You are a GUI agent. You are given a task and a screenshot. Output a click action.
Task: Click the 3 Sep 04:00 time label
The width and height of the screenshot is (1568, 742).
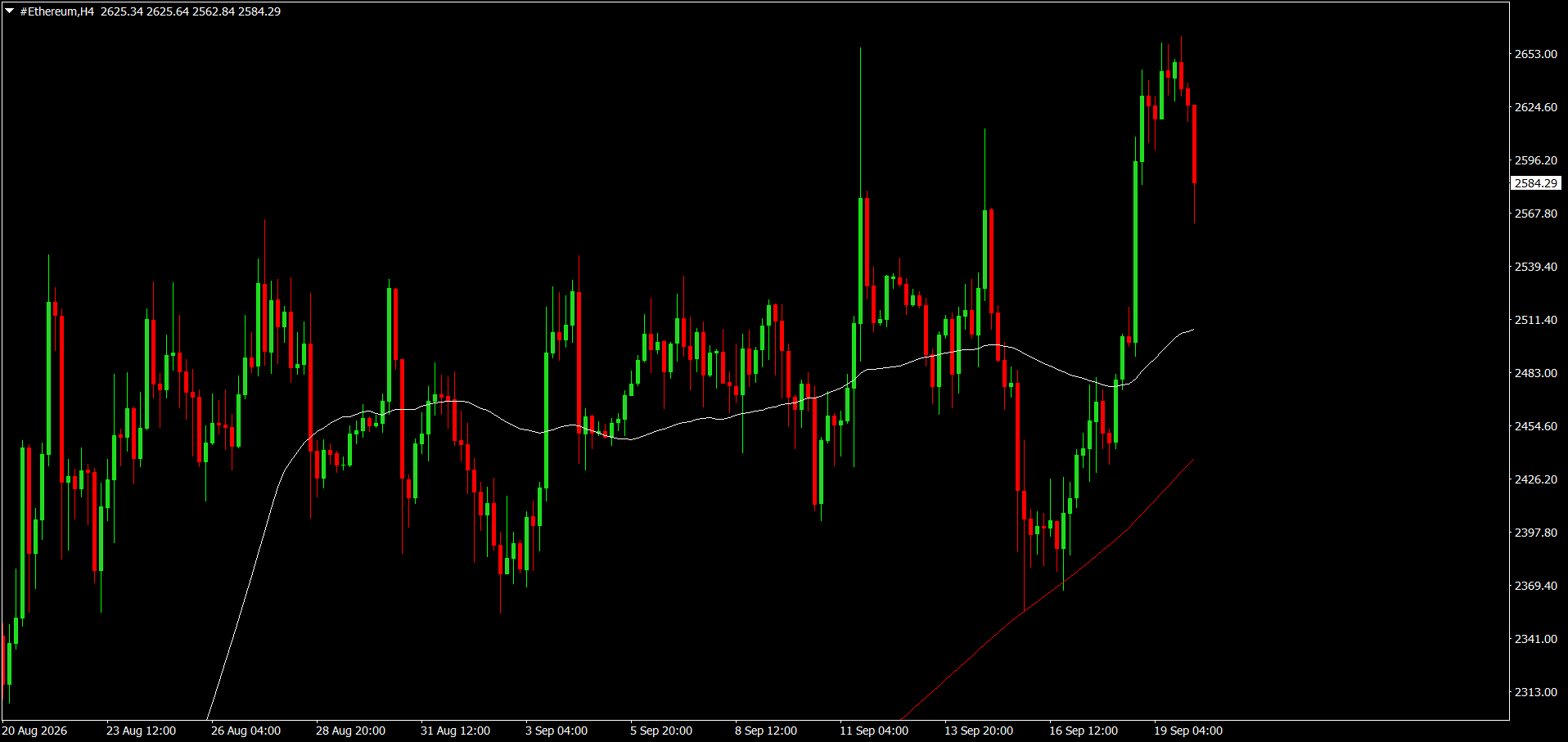coord(556,731)
